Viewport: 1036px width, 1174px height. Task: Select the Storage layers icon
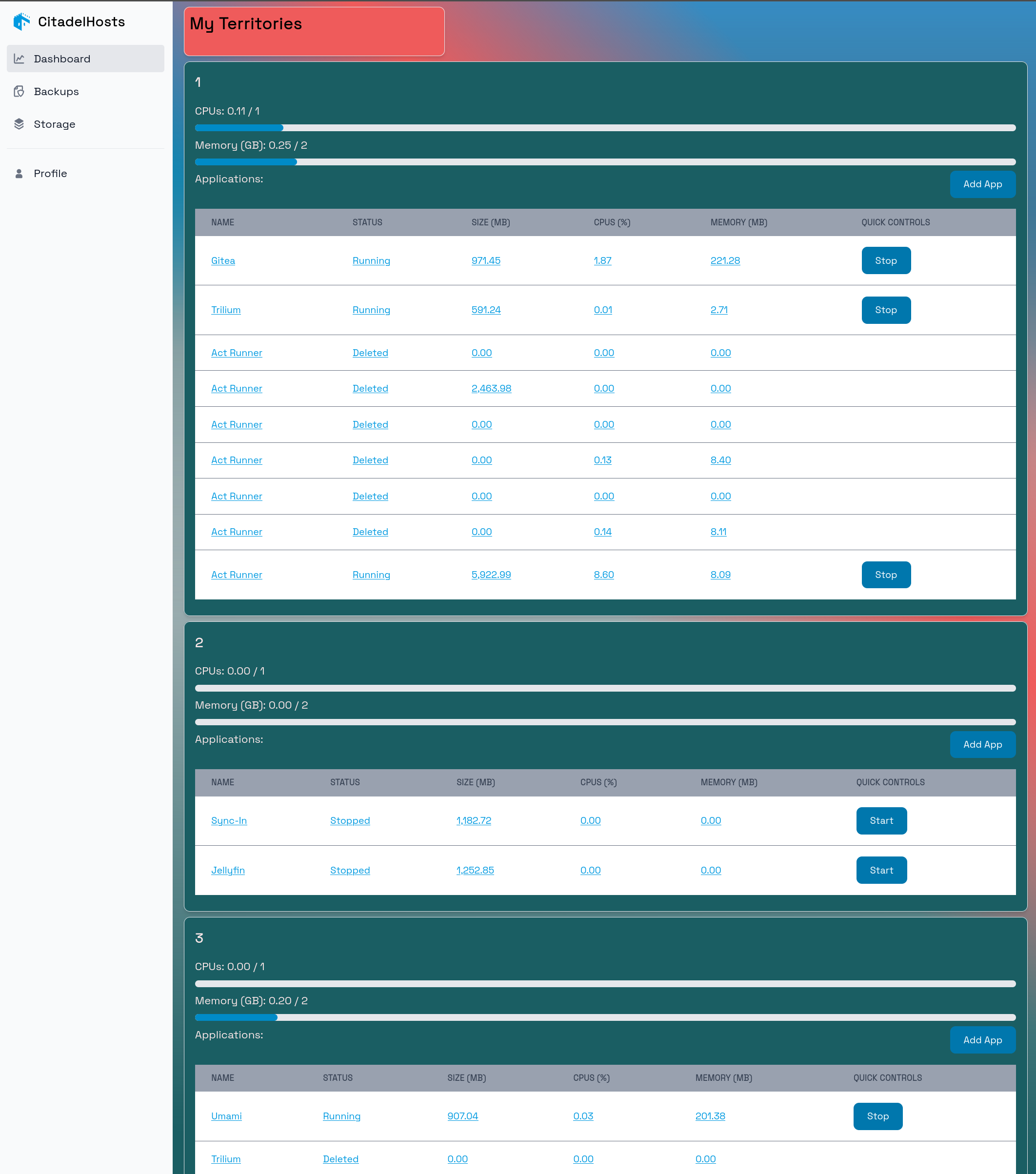pos(20,124)
